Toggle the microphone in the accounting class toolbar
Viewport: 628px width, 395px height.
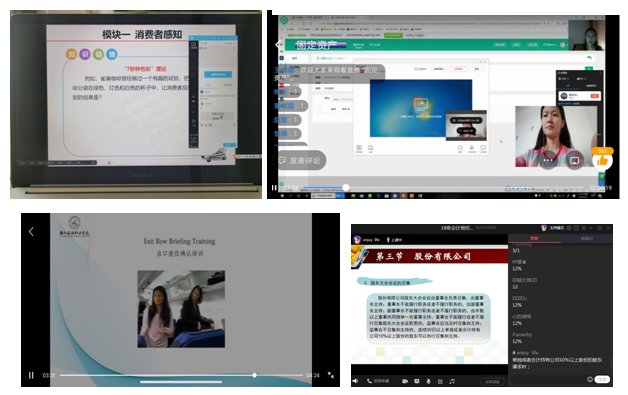pos(428,381)
